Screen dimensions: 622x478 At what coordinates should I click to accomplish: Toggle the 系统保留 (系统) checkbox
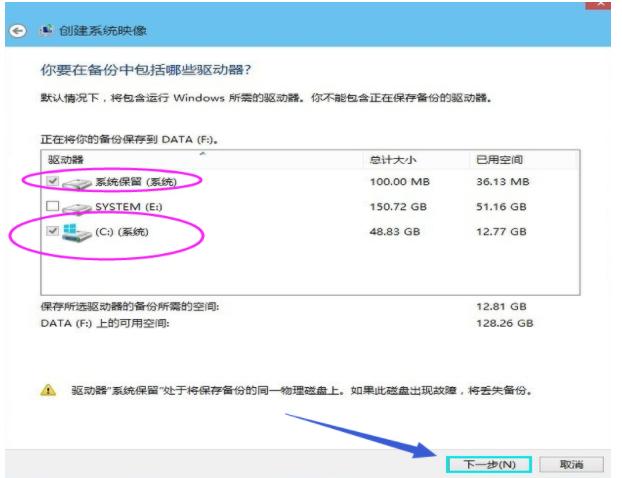[x=52, y=181]
